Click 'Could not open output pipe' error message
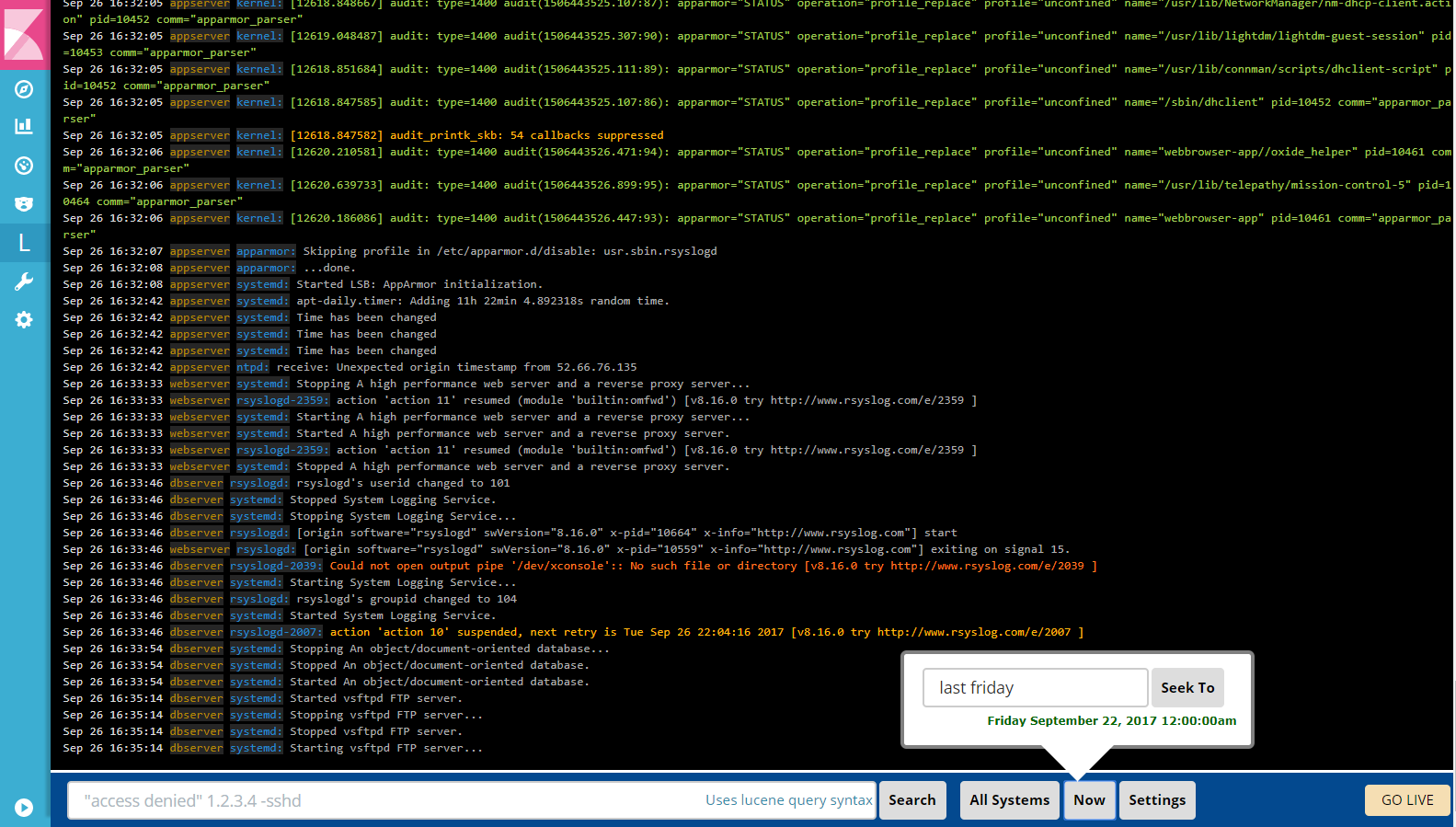Viewport: 1456px width, 827px height. coord(713,566)
